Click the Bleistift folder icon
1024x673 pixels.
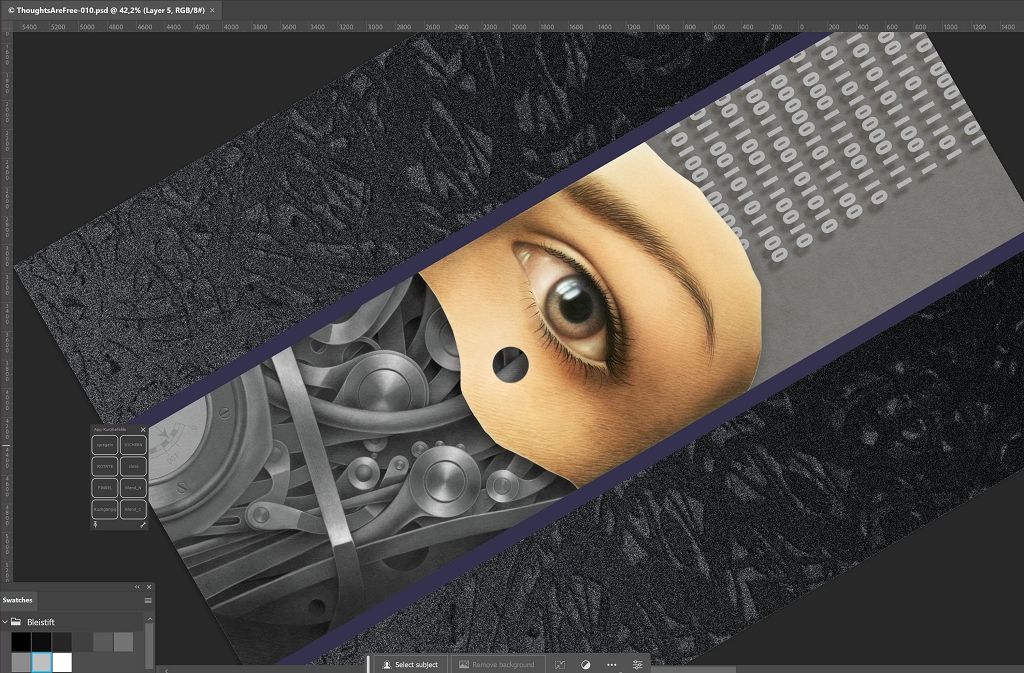(x=16, y=622)
